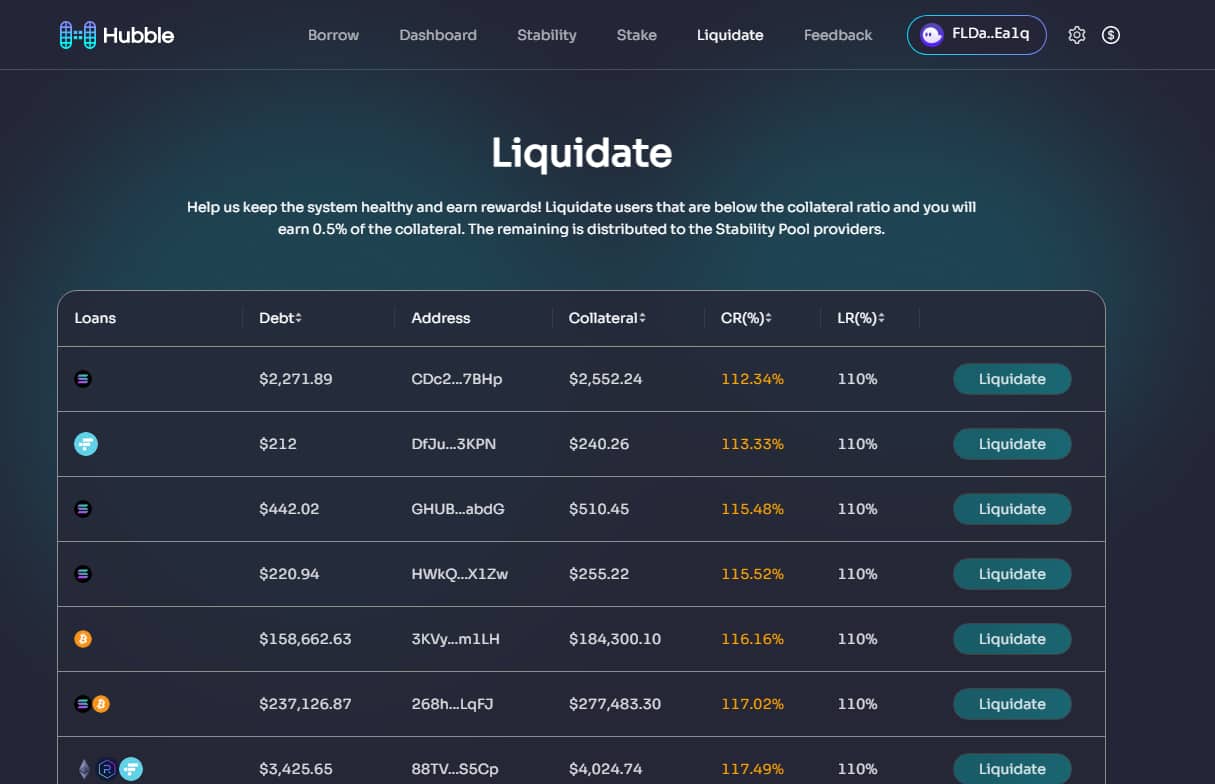Open the settings gear icon

click(x=1077, y=34)
